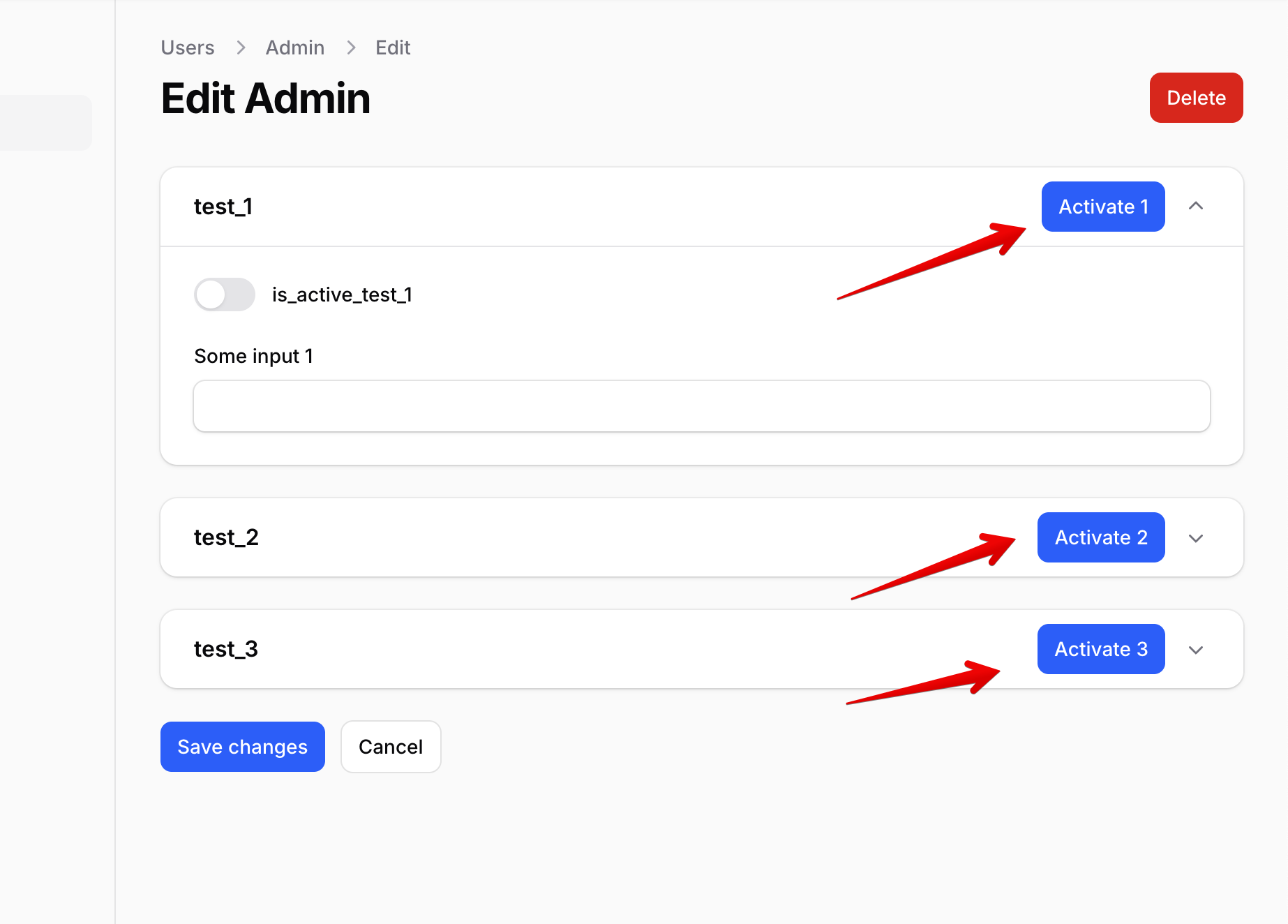Select the Edit breadcrumb item
This screenshot has width=1288, height=924.
pos(393,47)
